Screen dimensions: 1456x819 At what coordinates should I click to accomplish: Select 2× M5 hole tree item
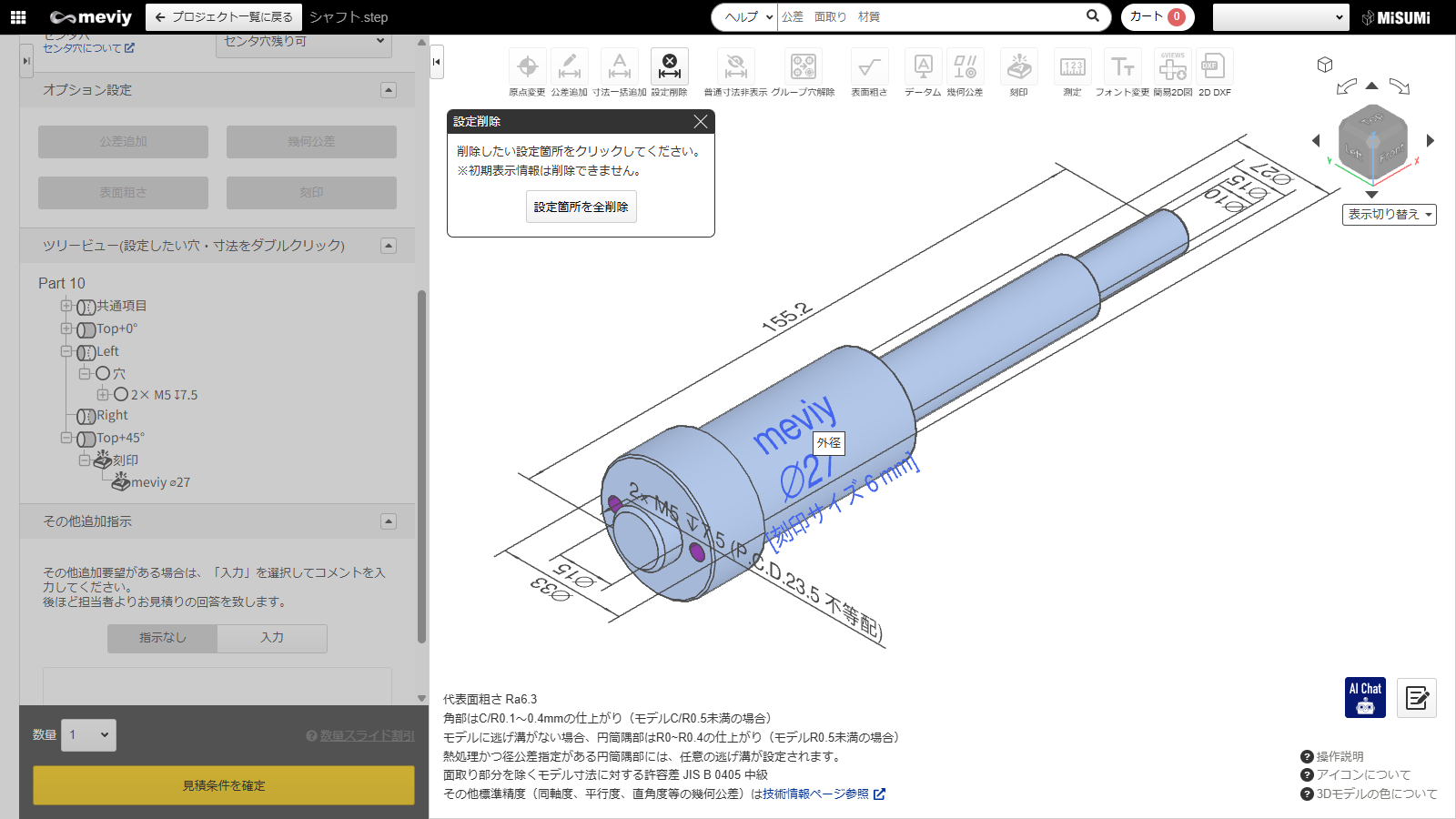click(x=164, y=395)
